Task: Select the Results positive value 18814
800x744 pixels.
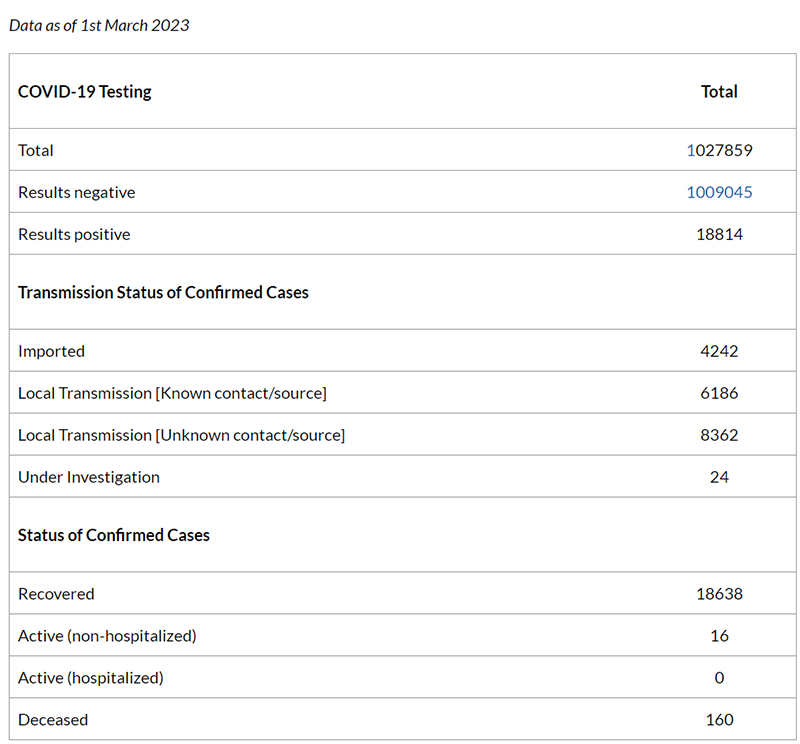Action: pos(719,234)
